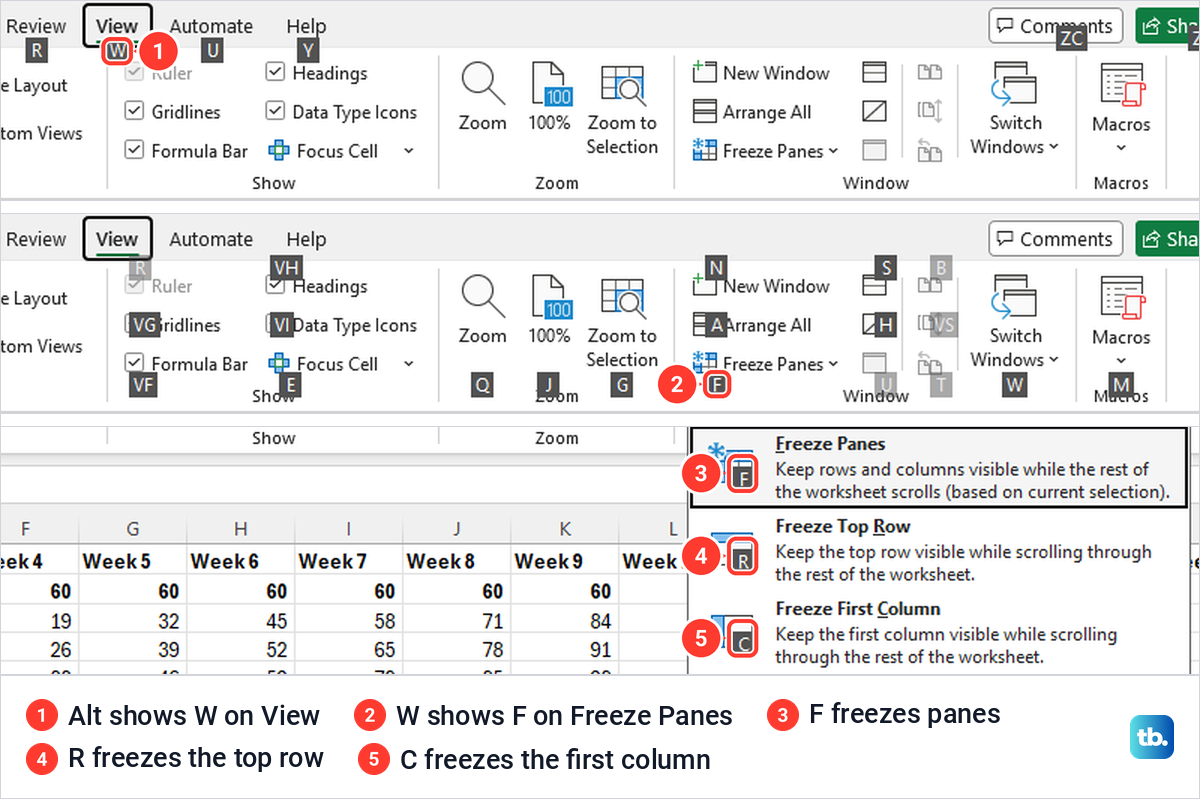Image resolution: width=1200 pixels, height=799 pixels.
Task: Select the View tab in the top ribbon
Action: pyautogui.click(x=117, y=27)
